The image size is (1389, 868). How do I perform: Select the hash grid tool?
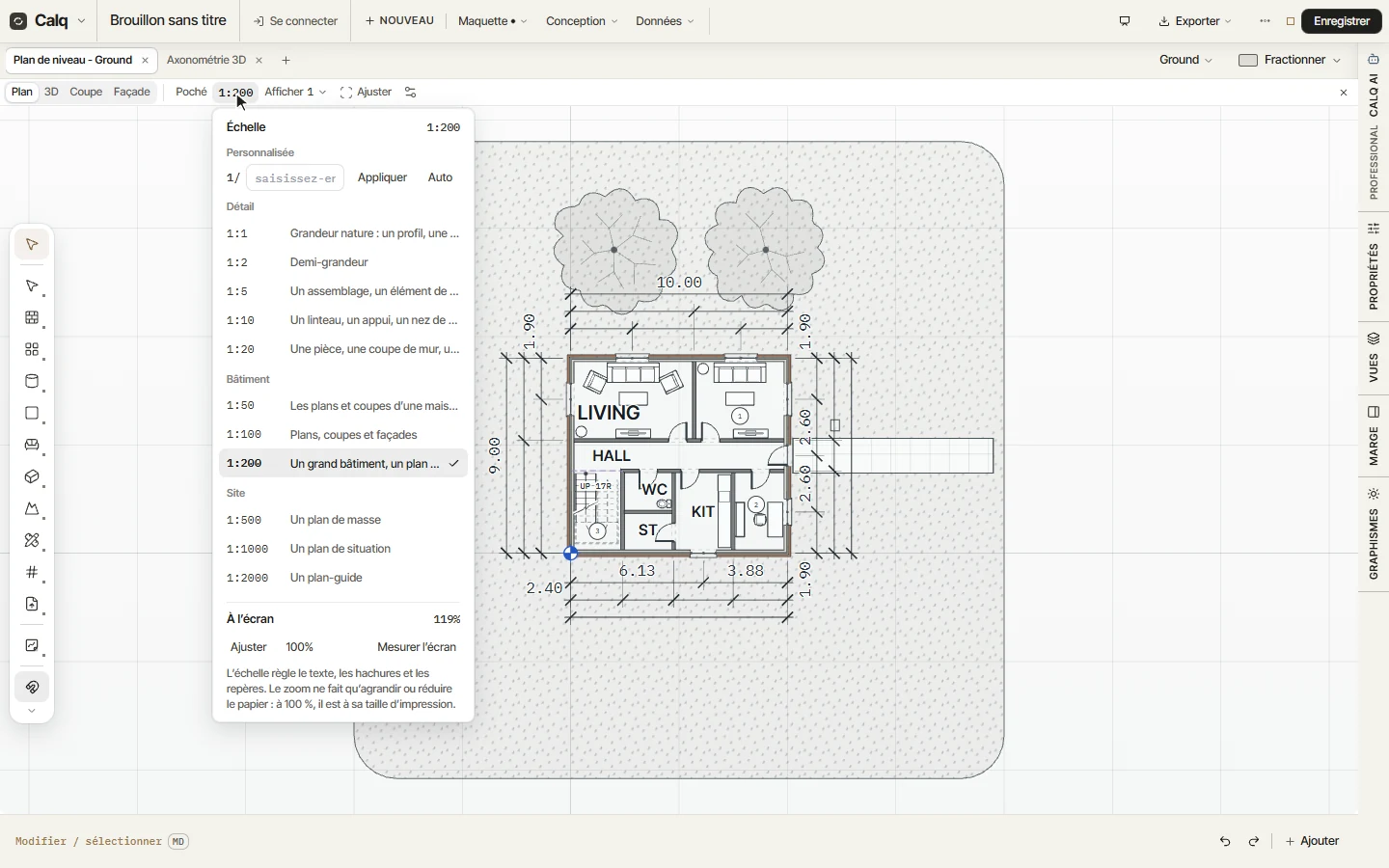pos(32,573)
